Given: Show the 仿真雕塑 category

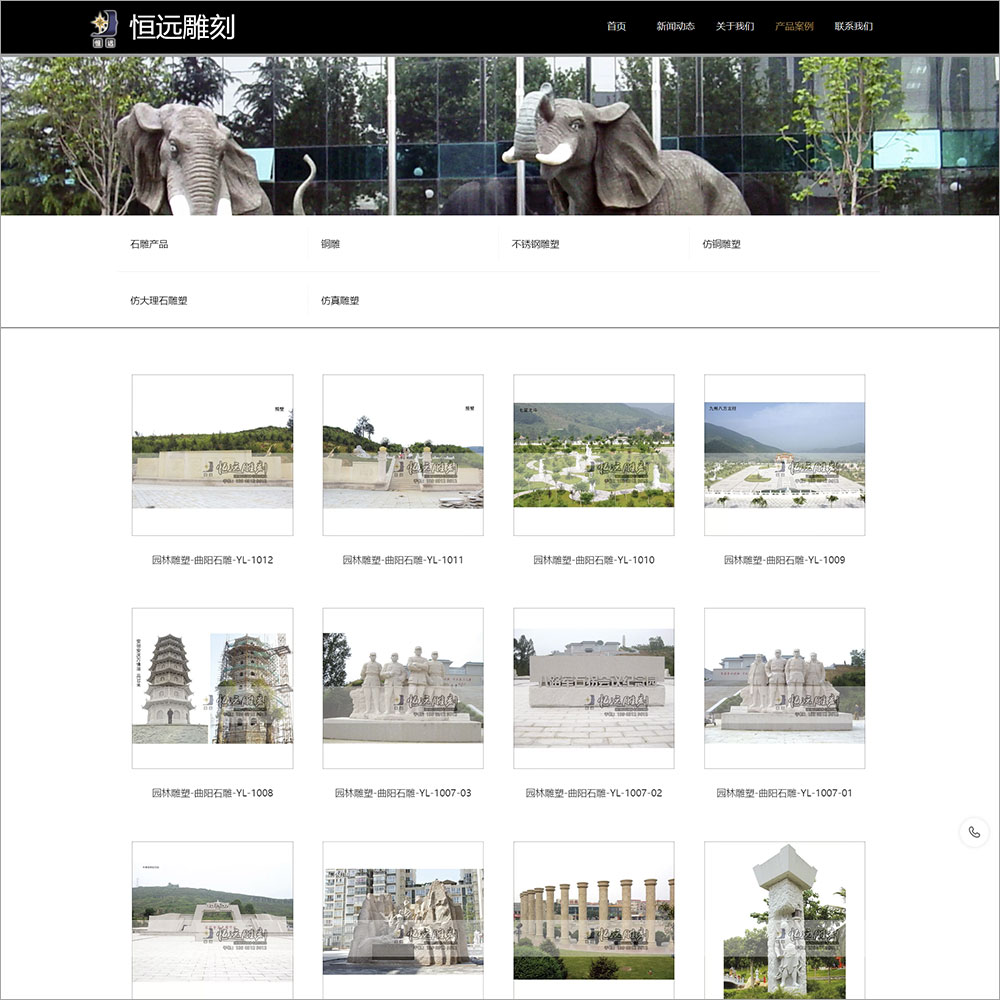Looking at the screenshot, I should click(340, 301).
